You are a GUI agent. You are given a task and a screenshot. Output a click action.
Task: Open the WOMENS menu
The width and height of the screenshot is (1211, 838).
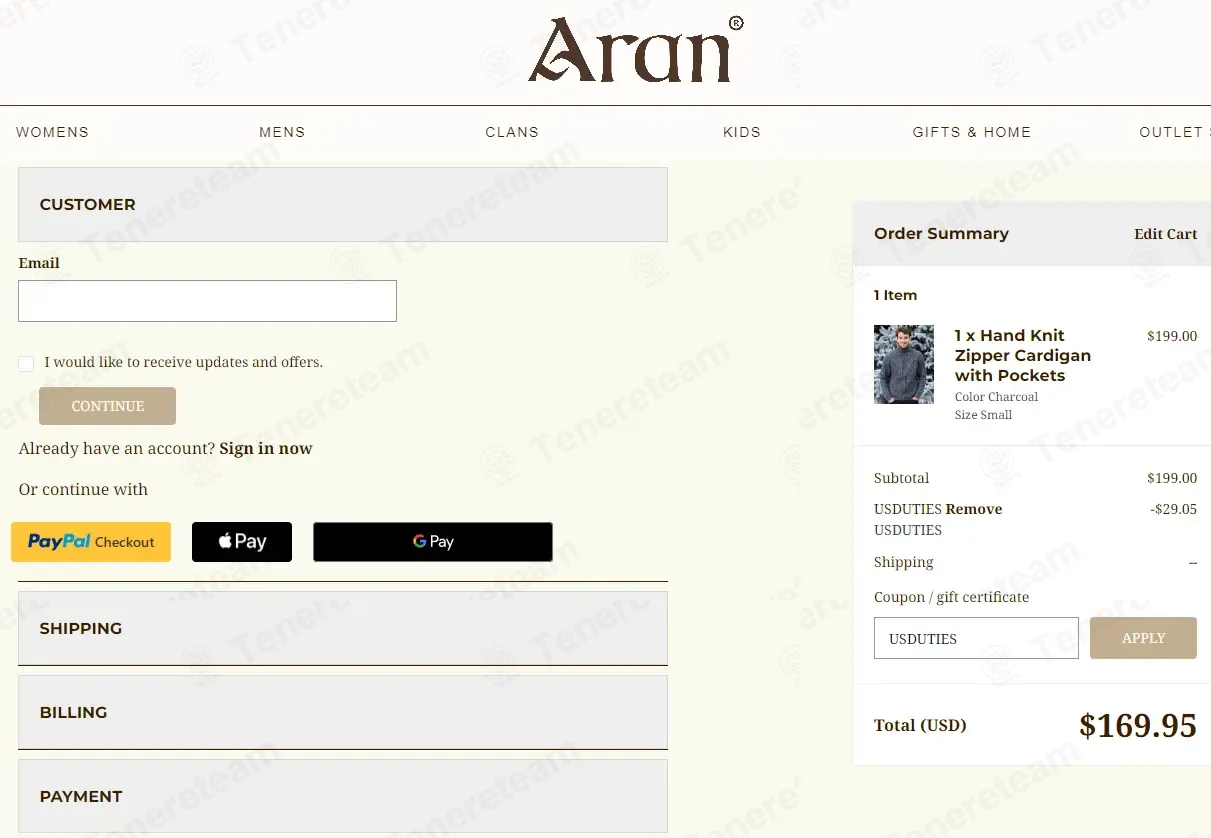click(x=52, y=132)
